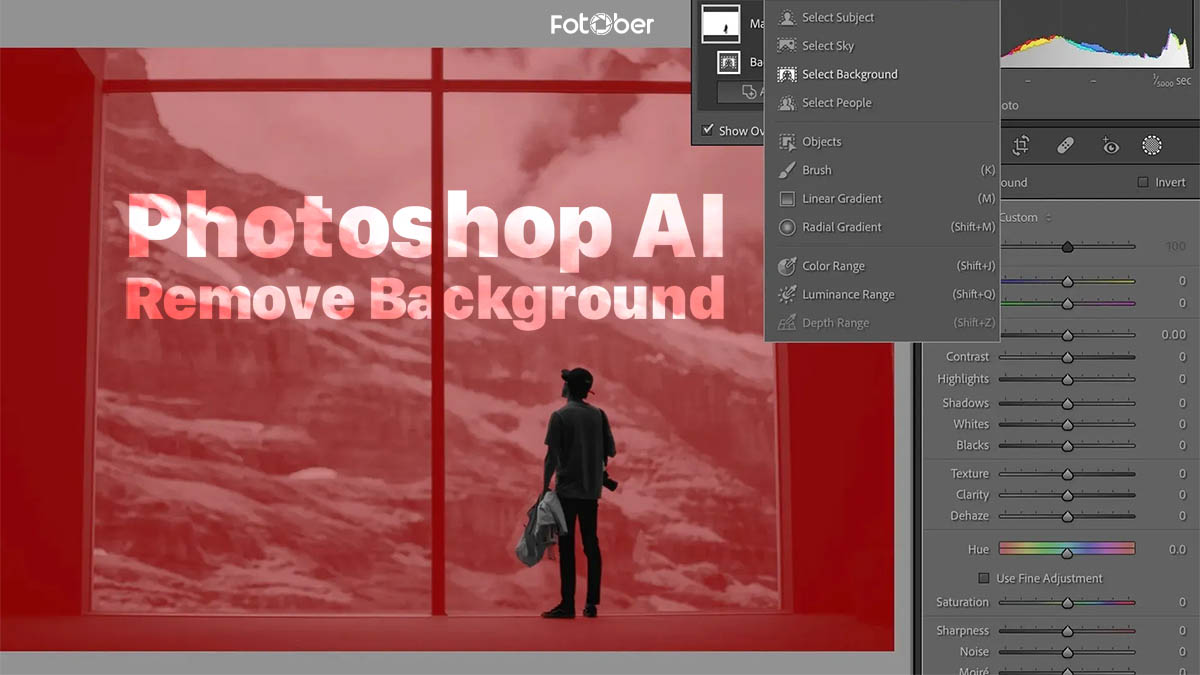This screenshot has width=1200, height=675.
Task: Choose Select Background from the menu
Action: pos(849,75)
